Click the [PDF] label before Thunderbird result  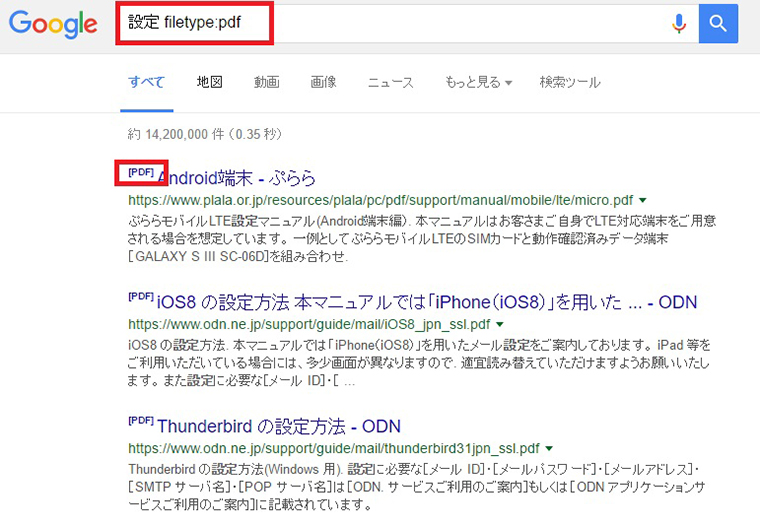tap(141, 420)
